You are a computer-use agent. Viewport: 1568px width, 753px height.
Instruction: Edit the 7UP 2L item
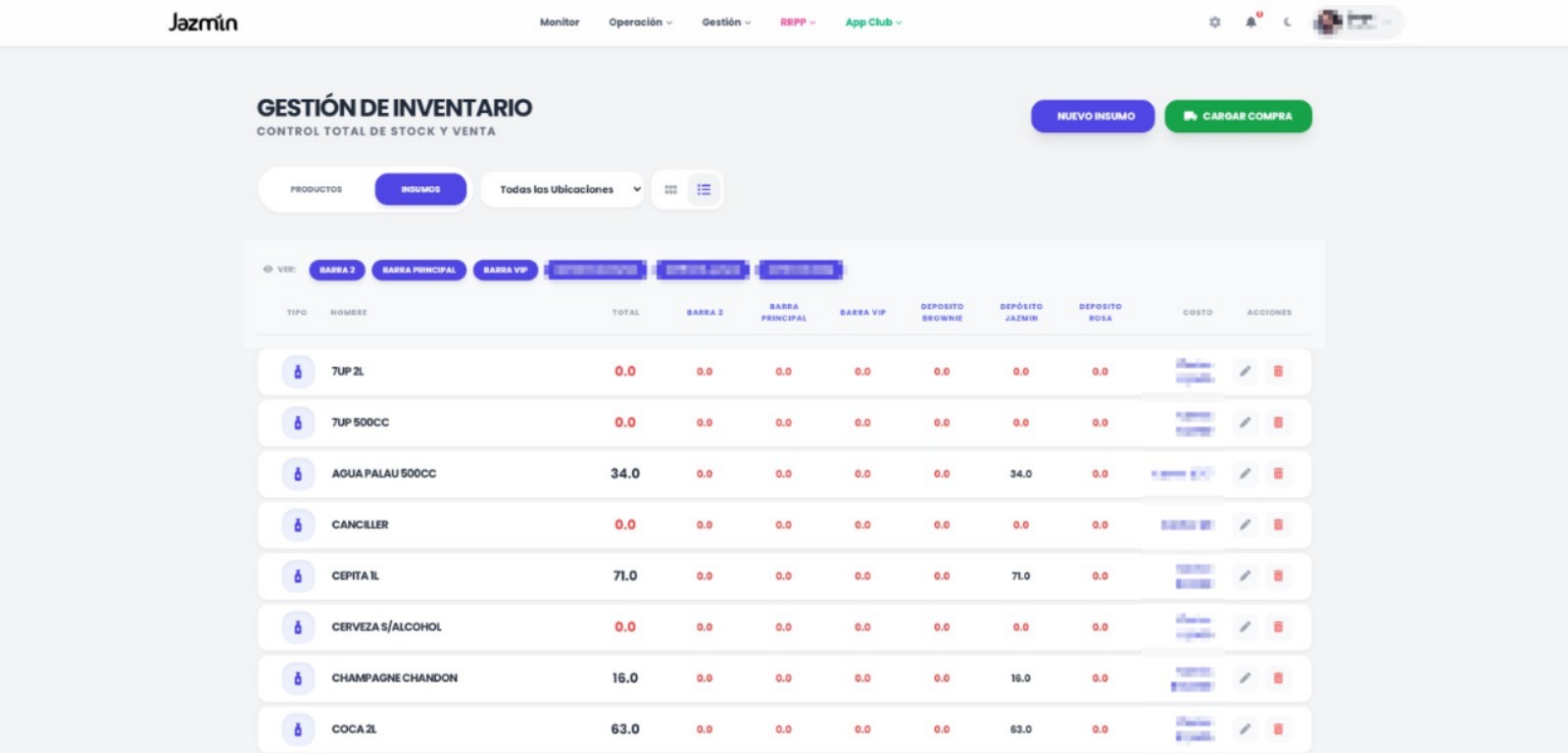1245,372
